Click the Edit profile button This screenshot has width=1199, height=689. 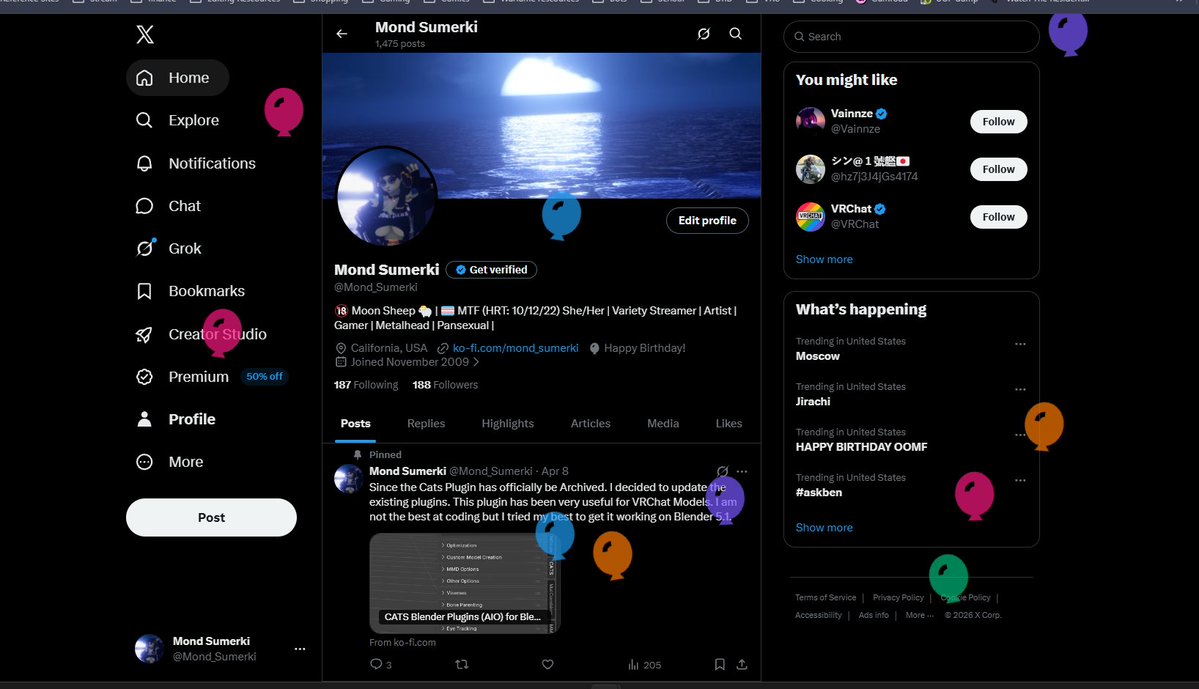click(x=707, y=220)
